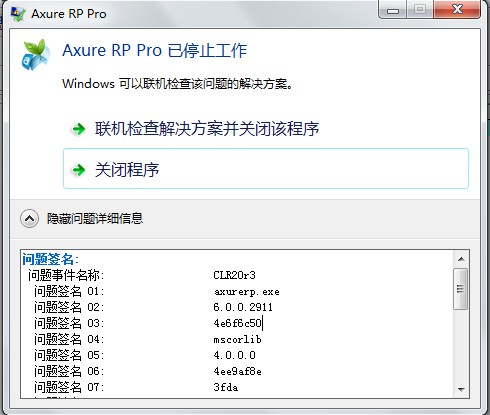Click the scrollbar track below the thumb
The image size is (490, 415).
pyautogui.click(x=461, y=345)
